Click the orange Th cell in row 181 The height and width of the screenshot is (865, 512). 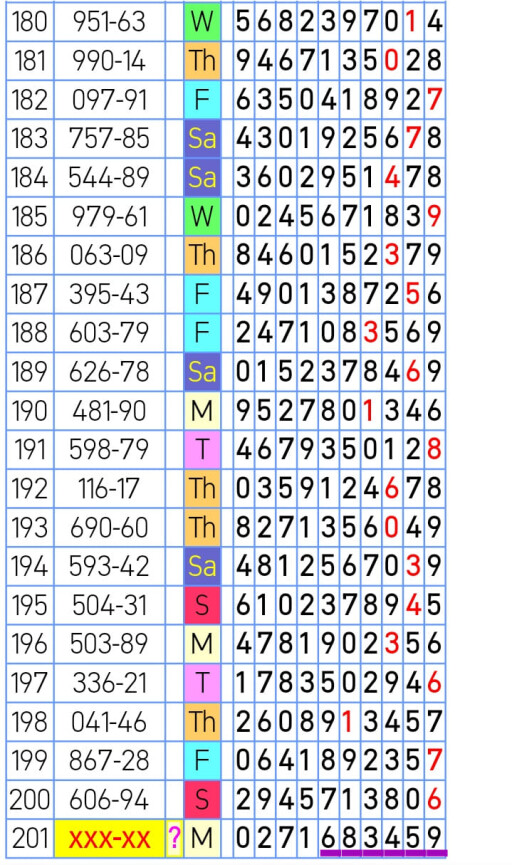point(202,61)
